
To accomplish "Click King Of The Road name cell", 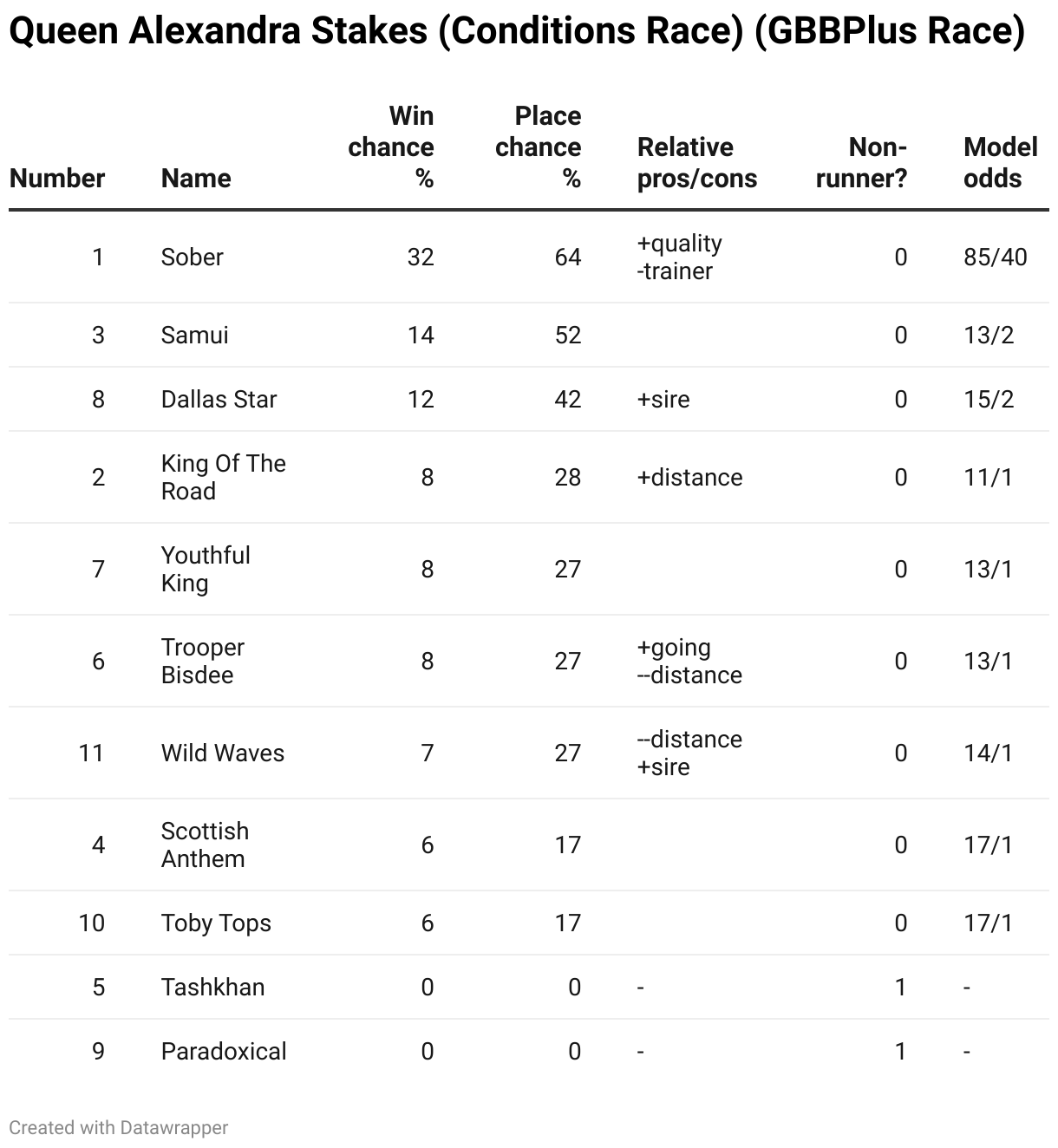I will 223,477.
